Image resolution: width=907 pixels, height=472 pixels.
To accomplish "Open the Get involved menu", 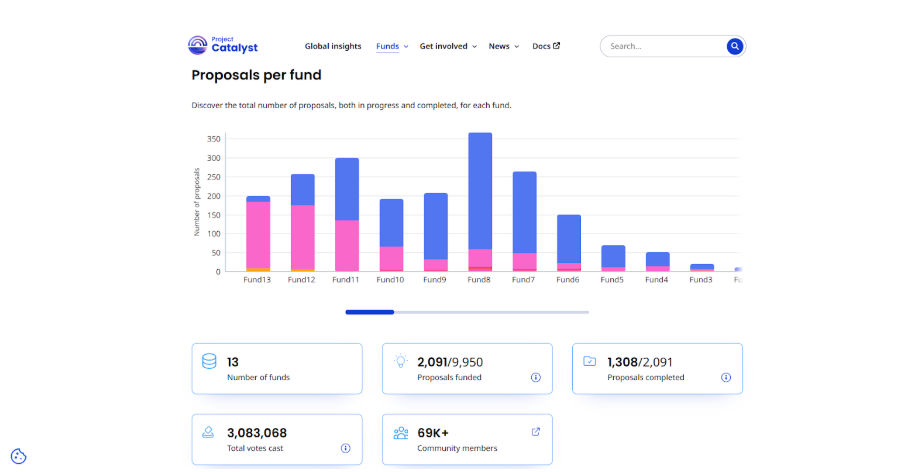I will click(x=443, y=46).
